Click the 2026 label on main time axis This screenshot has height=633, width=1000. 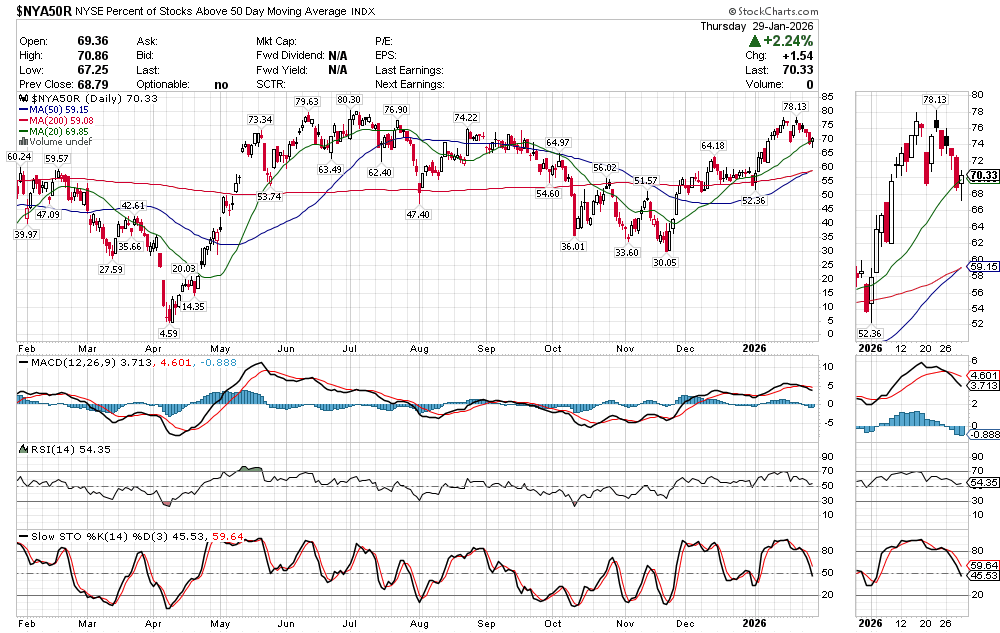pyautogui.click(x=755, y=348)
